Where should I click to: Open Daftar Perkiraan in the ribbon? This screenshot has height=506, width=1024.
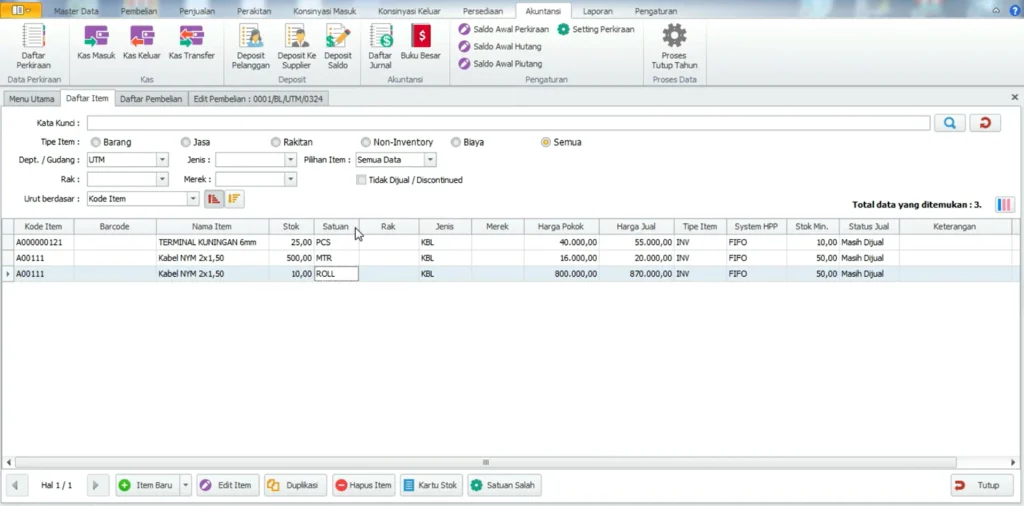33,46
